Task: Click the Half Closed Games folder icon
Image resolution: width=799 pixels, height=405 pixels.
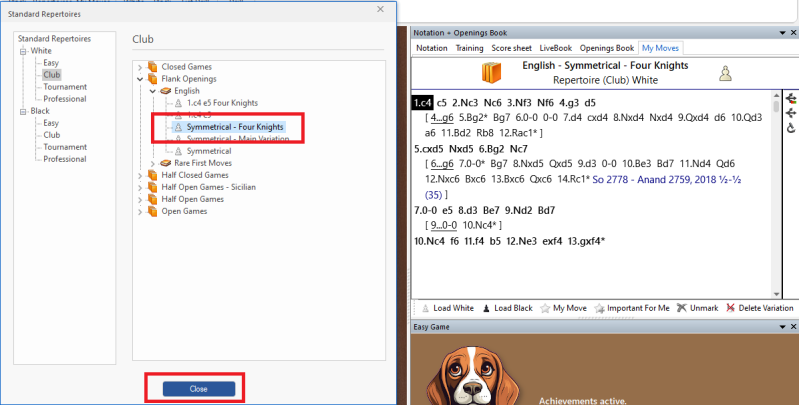Action: point(152,175)
